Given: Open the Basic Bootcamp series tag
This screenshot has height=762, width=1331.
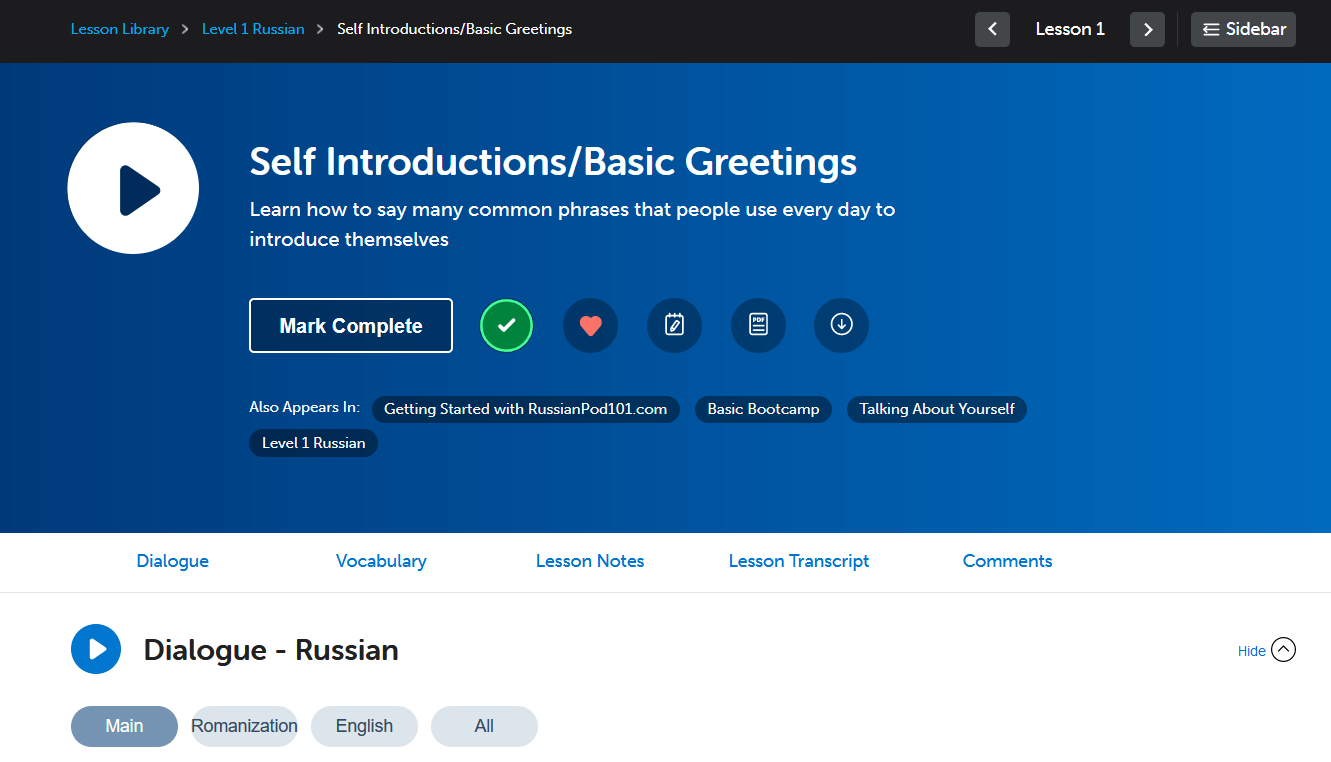Looking at the screenshot, I should coord(763,409).
